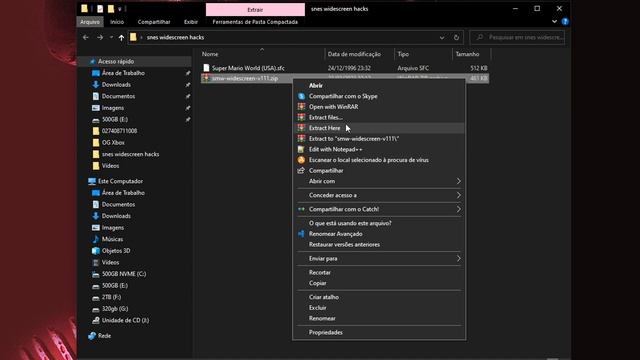This screenshot has height=360, width=640.
Task: Click WinRAR icon beside Extract Here
Action: click(x=301, y=128)
